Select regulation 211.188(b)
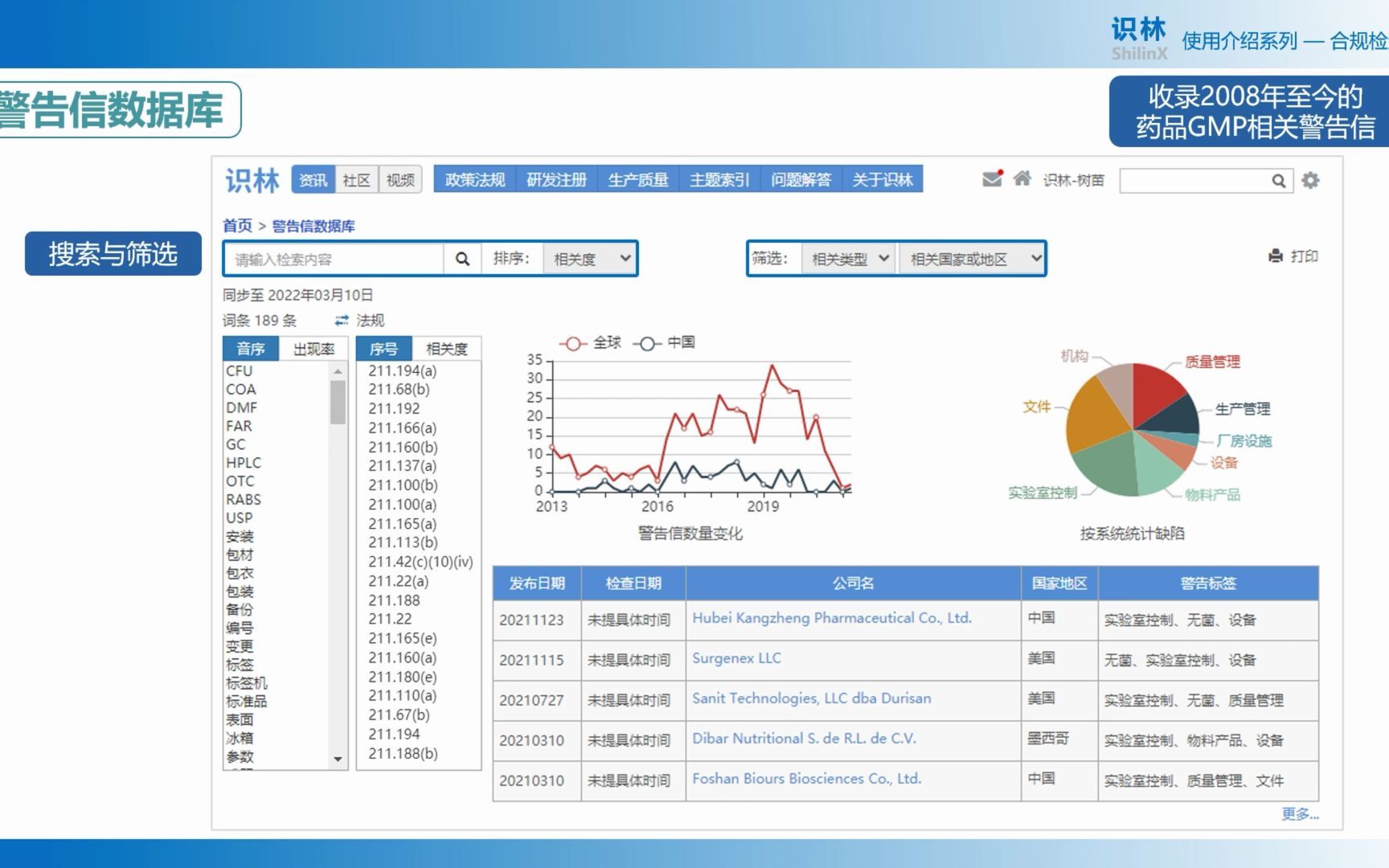 click(x=403, y=753)
